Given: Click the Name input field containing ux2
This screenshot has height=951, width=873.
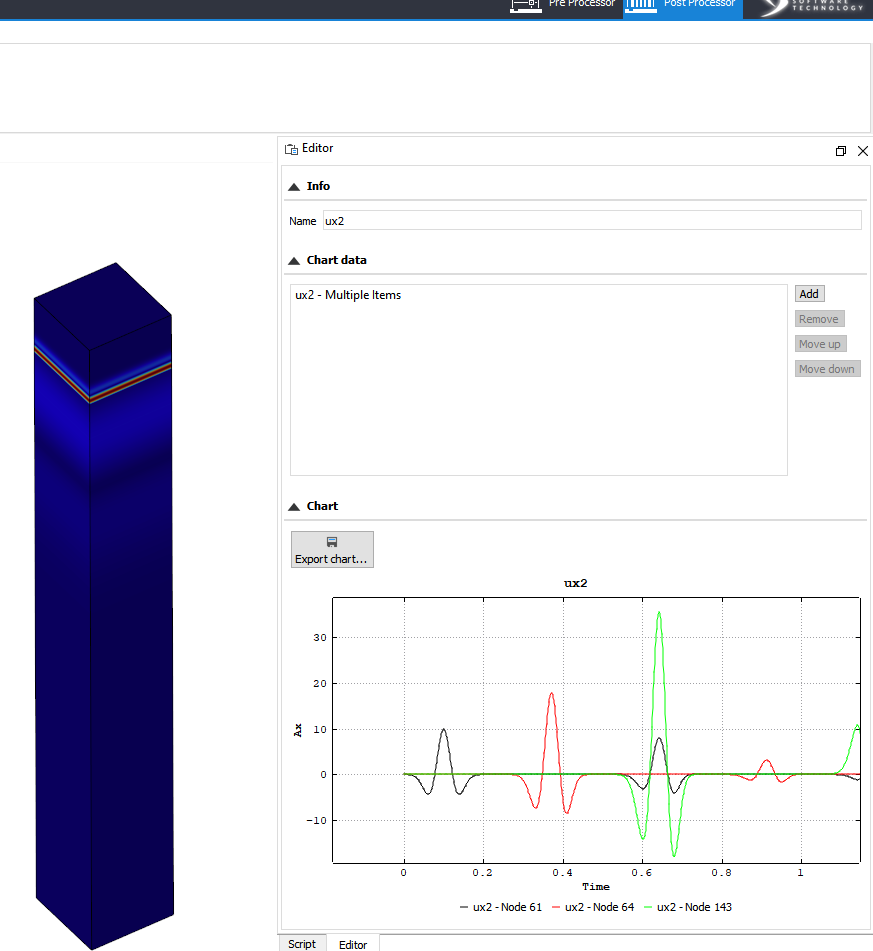Looking at the screenshot, I should 592,221.
